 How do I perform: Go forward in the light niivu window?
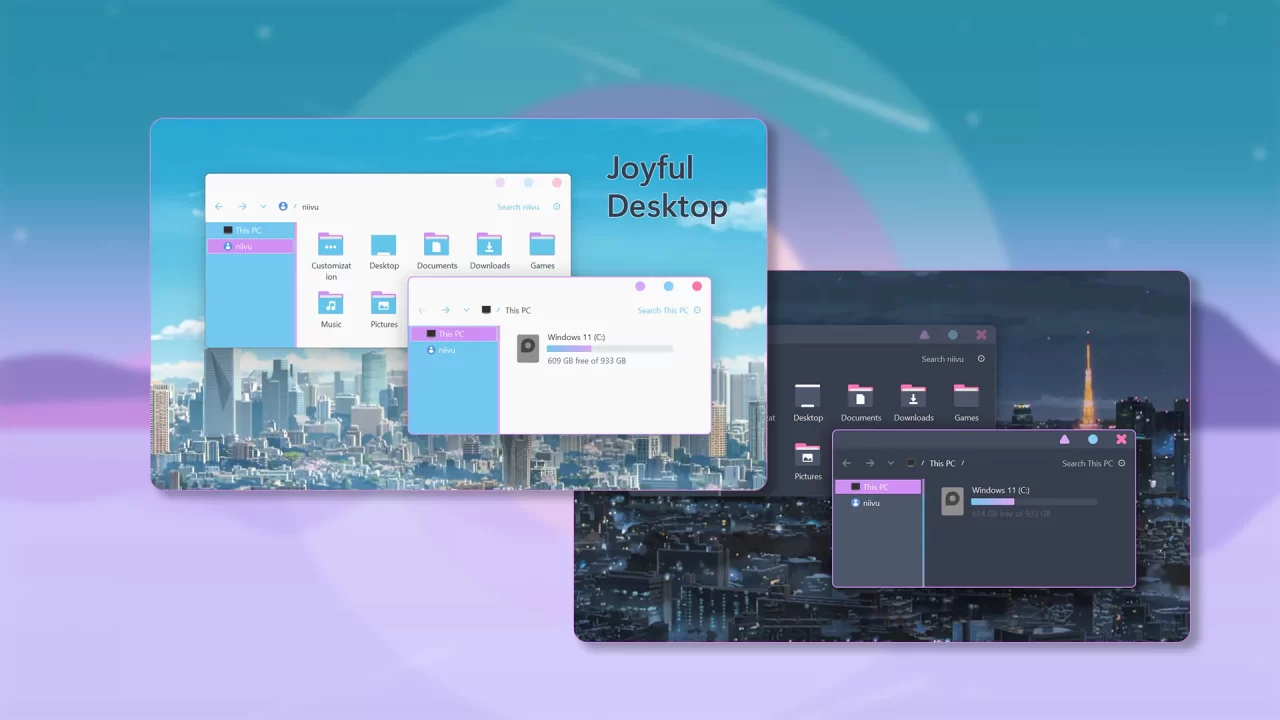coord(242,207)
